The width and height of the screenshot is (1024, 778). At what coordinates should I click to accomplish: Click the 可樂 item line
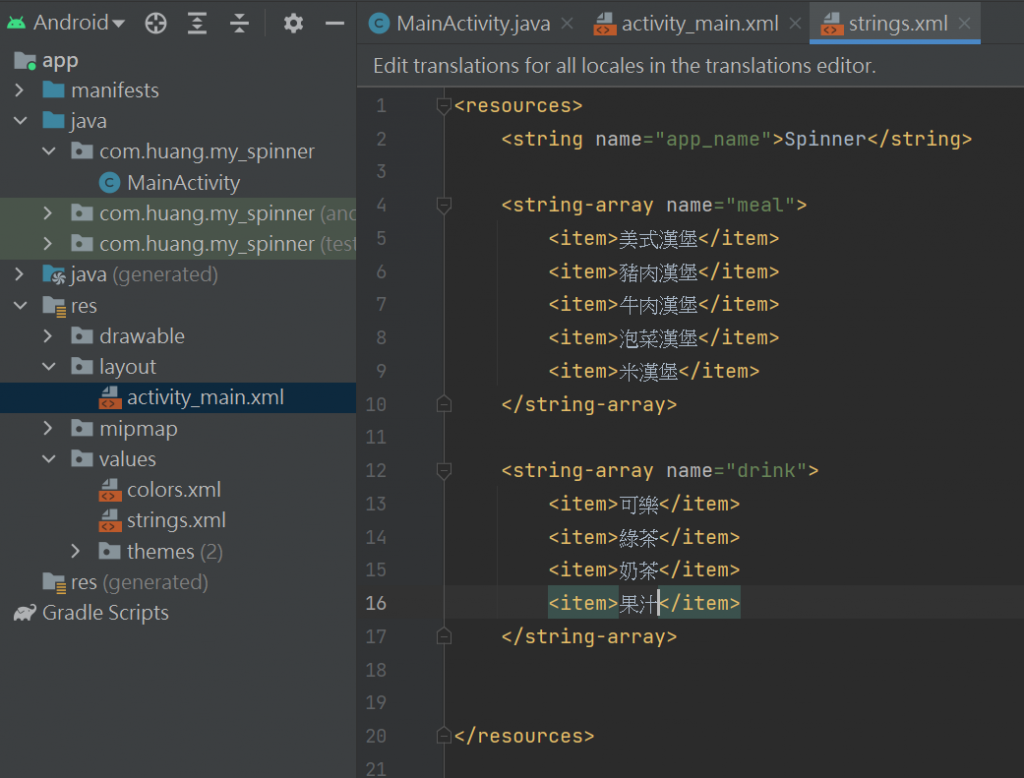coord(644,504)
